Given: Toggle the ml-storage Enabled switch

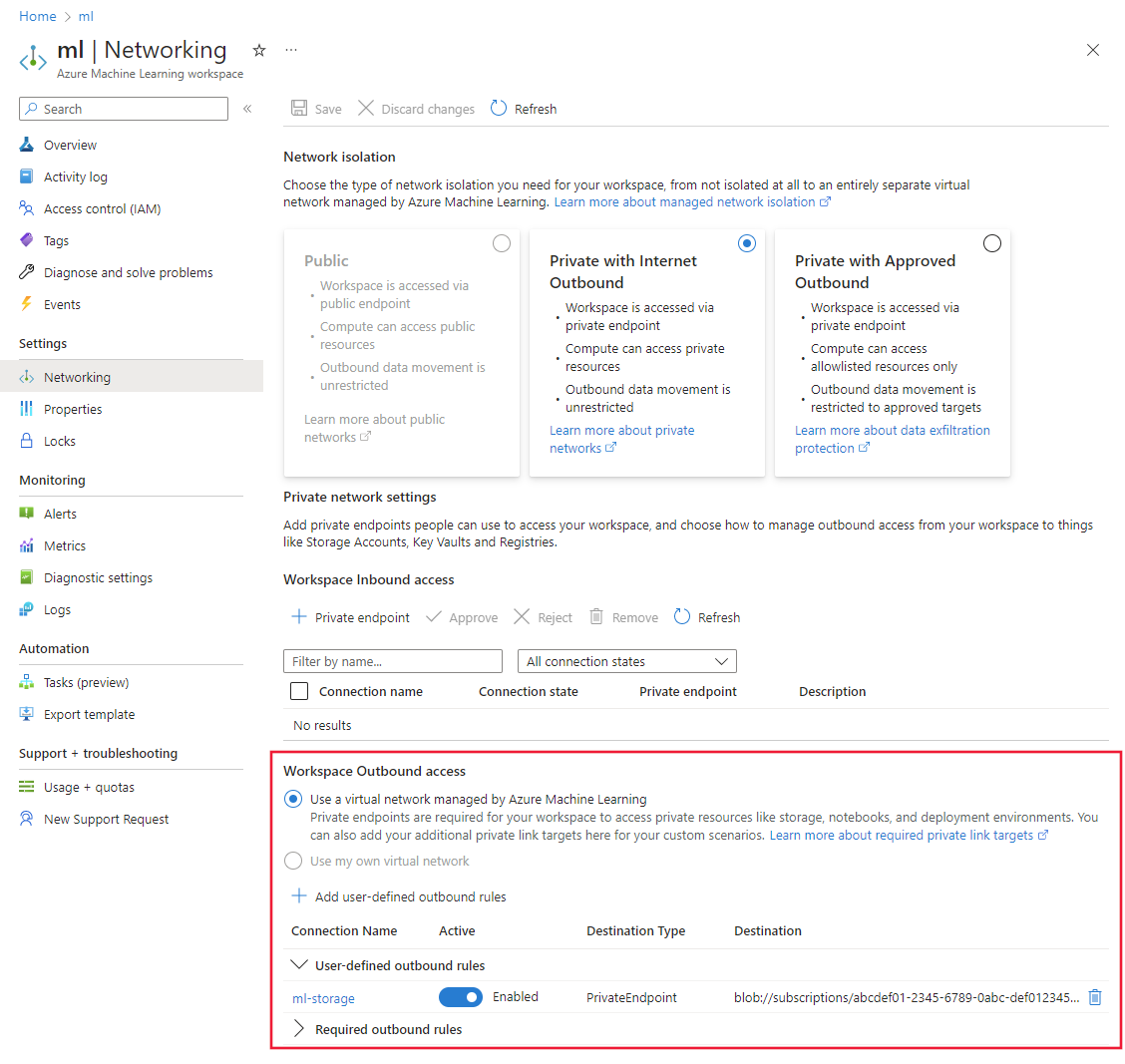Looking at the screenshot, I should click(x=461, y=997).
